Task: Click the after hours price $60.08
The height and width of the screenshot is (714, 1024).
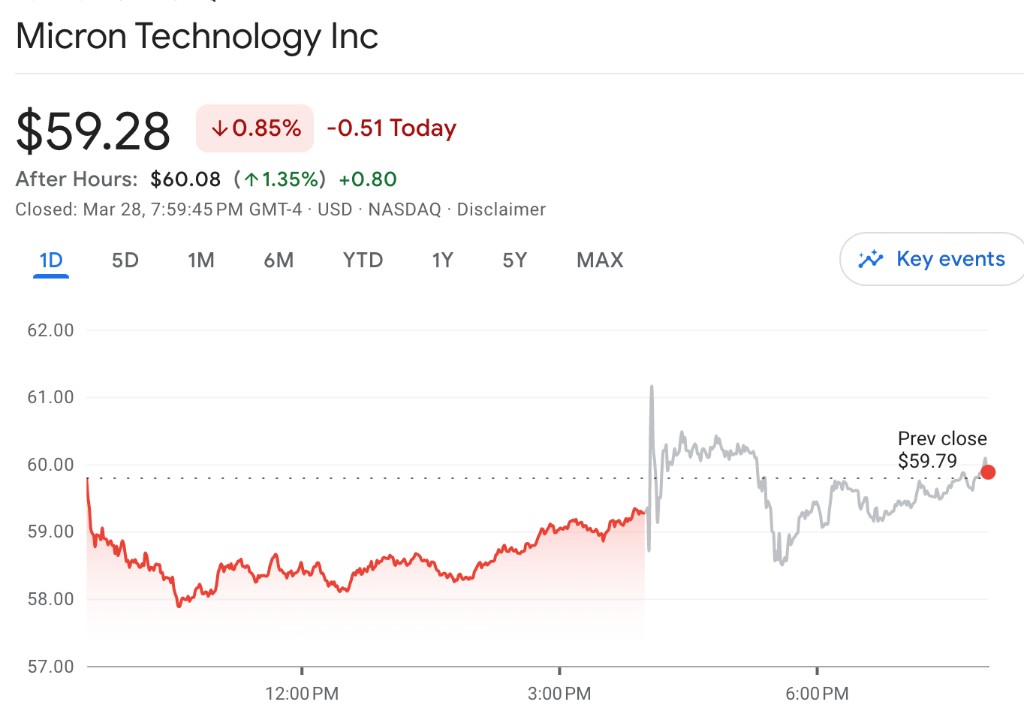Action: tap(185, 180)
